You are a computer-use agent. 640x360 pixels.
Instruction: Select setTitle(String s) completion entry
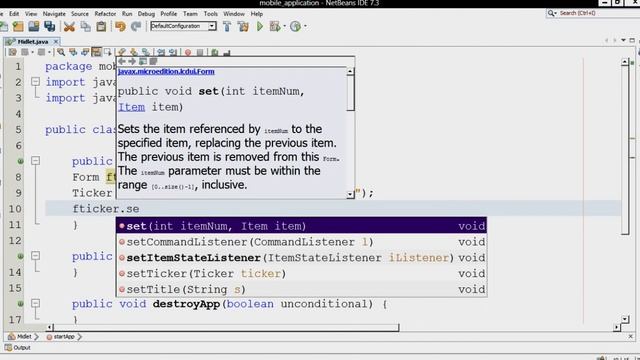click(301, 289)
